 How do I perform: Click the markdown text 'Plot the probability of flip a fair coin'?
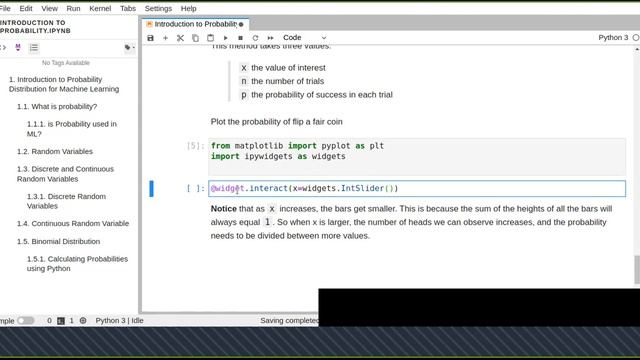[x=276, y=122]
